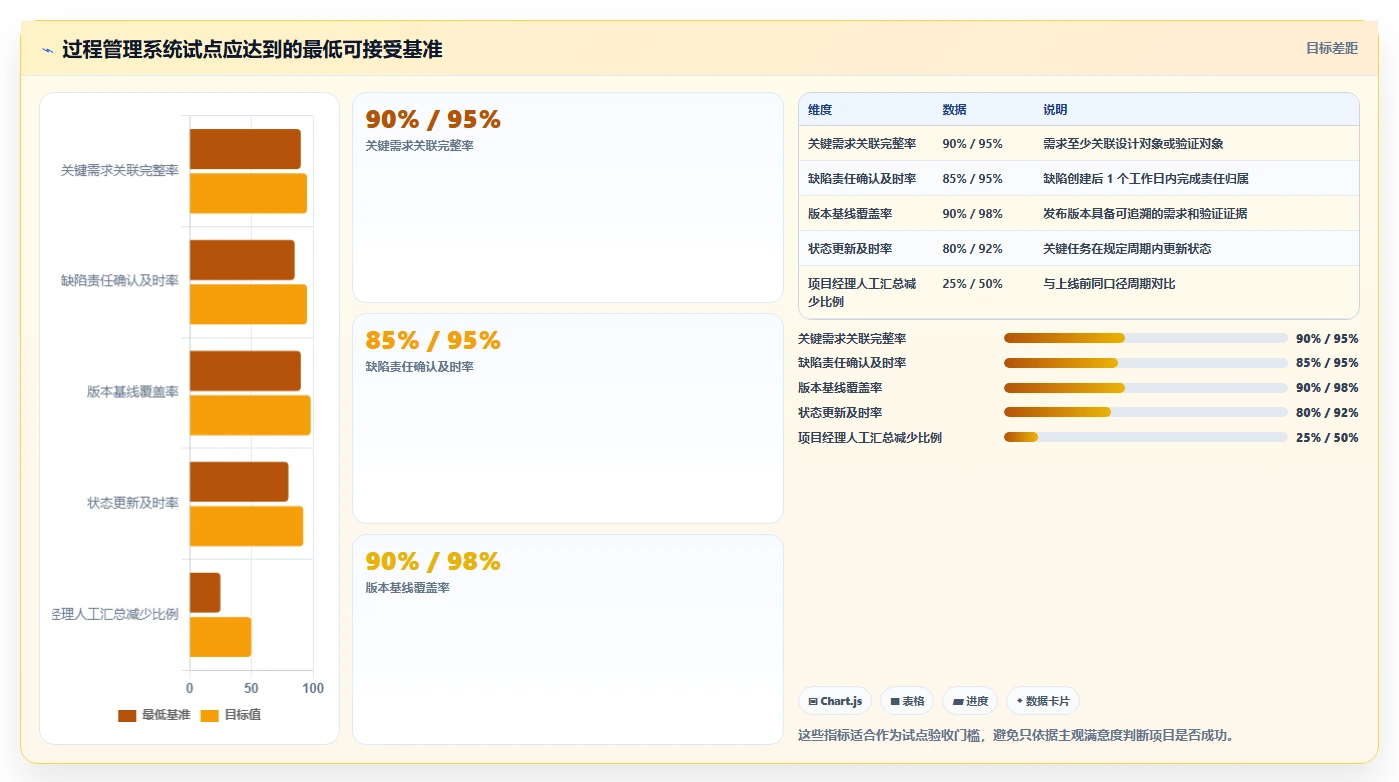The width and height of the screenshot is (1399, 782).
Task: Click the 状态更新及时率 progress bar
Action: point(1145,412)
